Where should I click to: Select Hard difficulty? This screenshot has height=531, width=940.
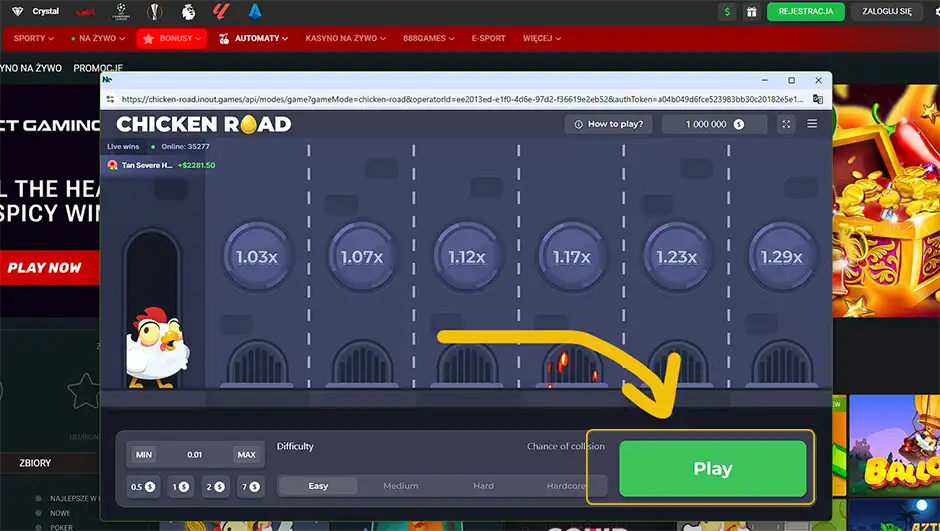click(483, 486)
